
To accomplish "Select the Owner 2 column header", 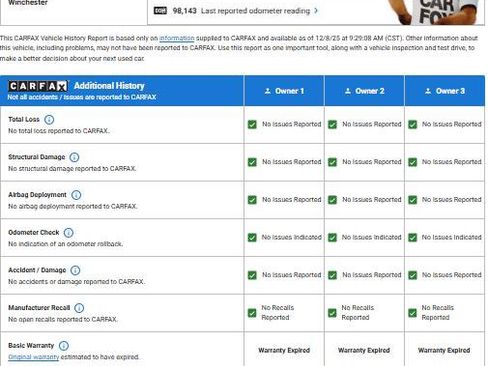I will coord(364,91).
